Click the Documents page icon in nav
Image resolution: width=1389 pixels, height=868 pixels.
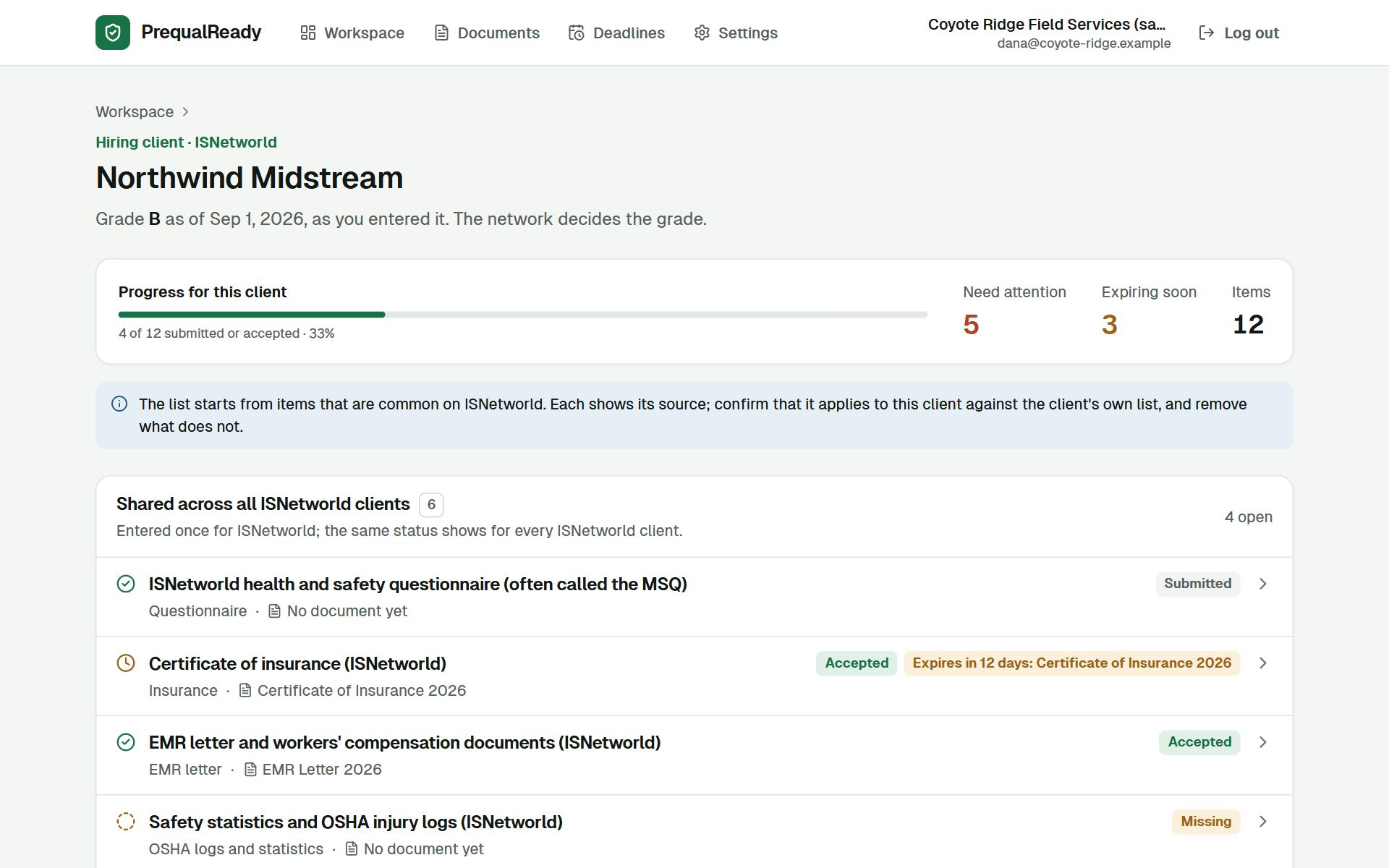coord(441,33)
